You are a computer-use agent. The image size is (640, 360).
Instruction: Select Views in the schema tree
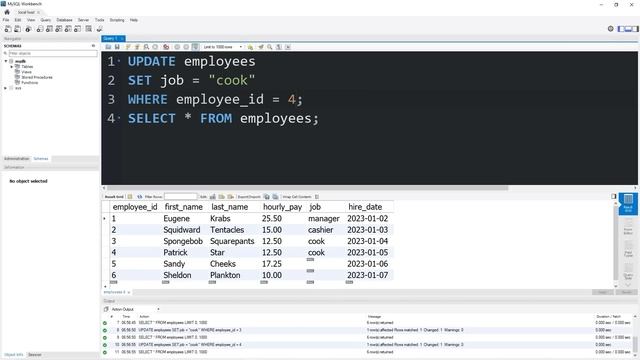(26, 72)
